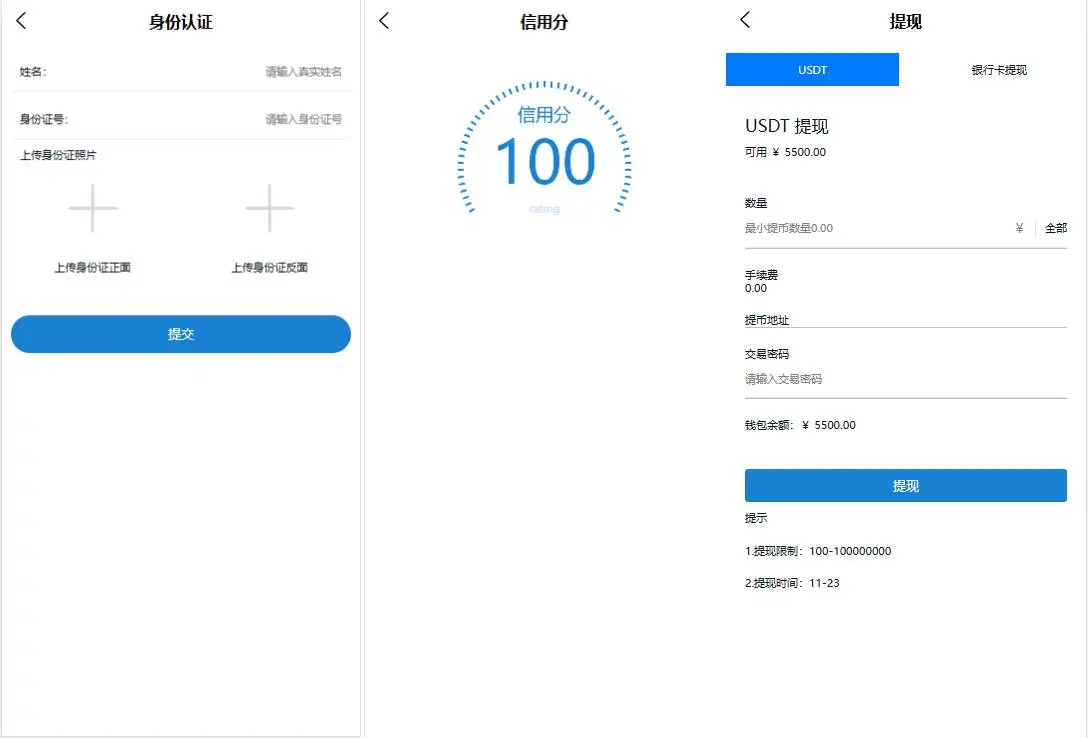Tap 全部 to withdraw the full amount
The width and height of the screenshot is (1088, 738).
click(x=1057, y=227)
